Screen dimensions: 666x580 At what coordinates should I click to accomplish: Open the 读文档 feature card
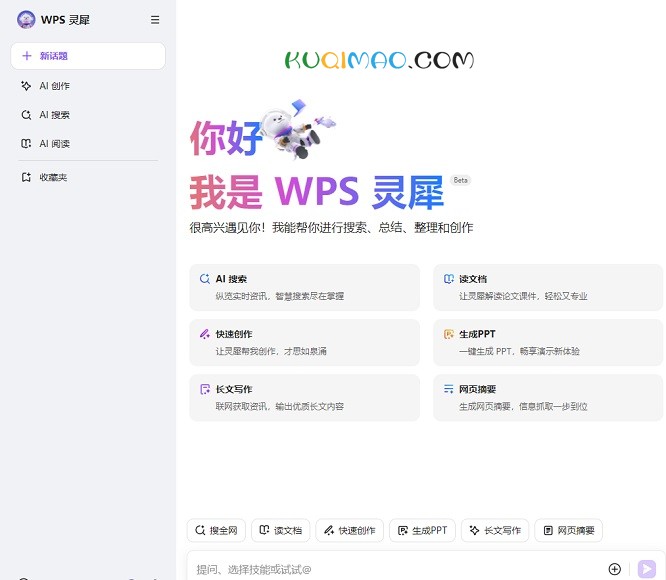pos(548,287)
